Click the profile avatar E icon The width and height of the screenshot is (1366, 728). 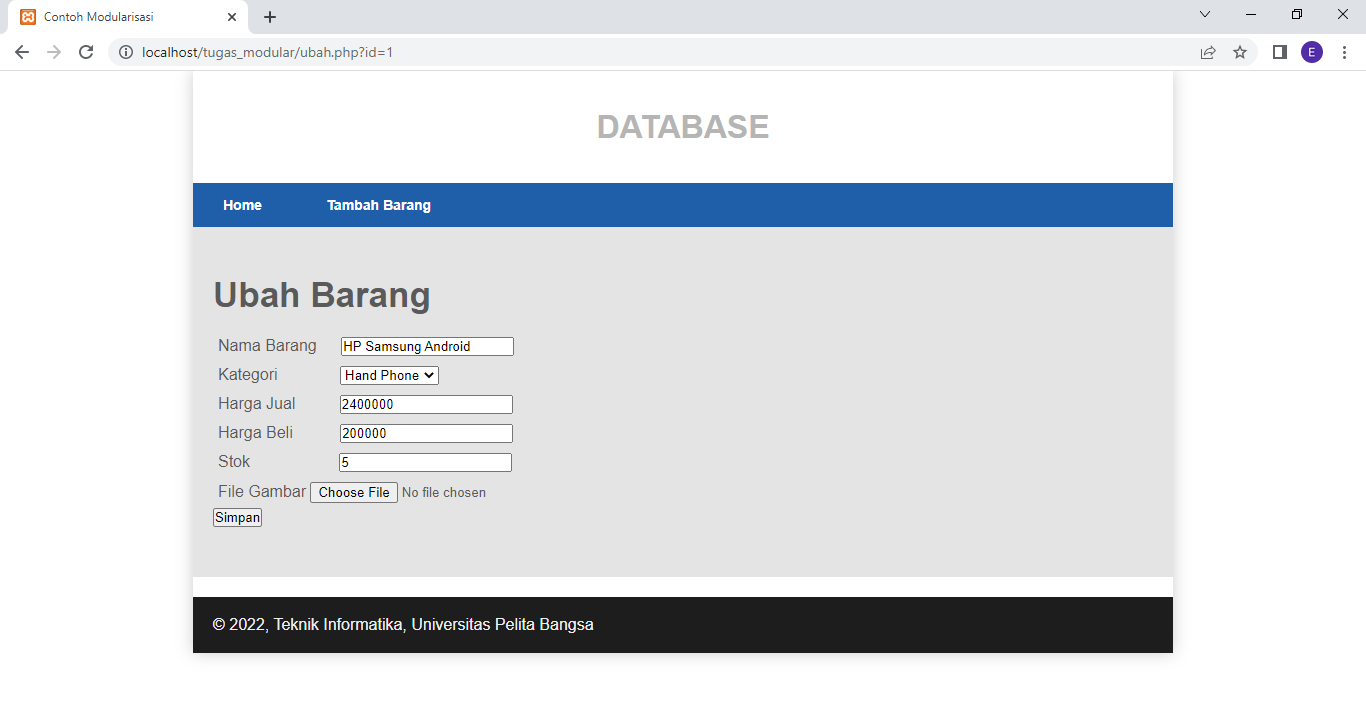click(x=1312, y=52)
